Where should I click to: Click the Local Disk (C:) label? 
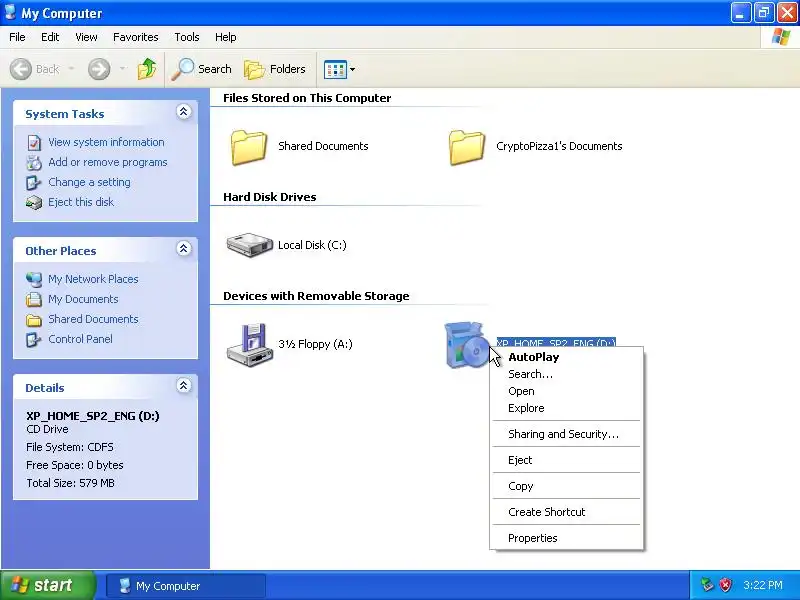point(312,245)
